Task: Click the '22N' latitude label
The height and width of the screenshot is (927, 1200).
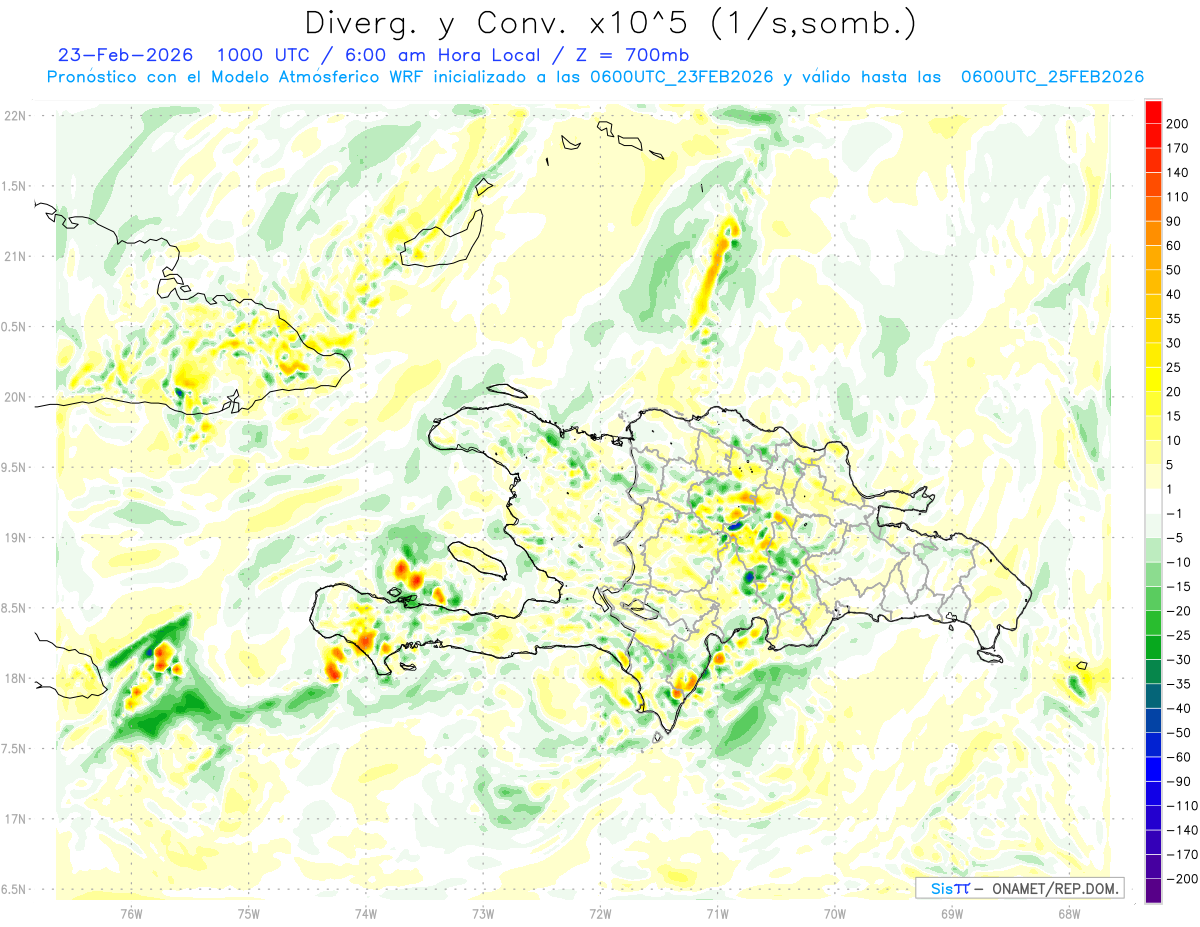Action: [x=15, y=116]
